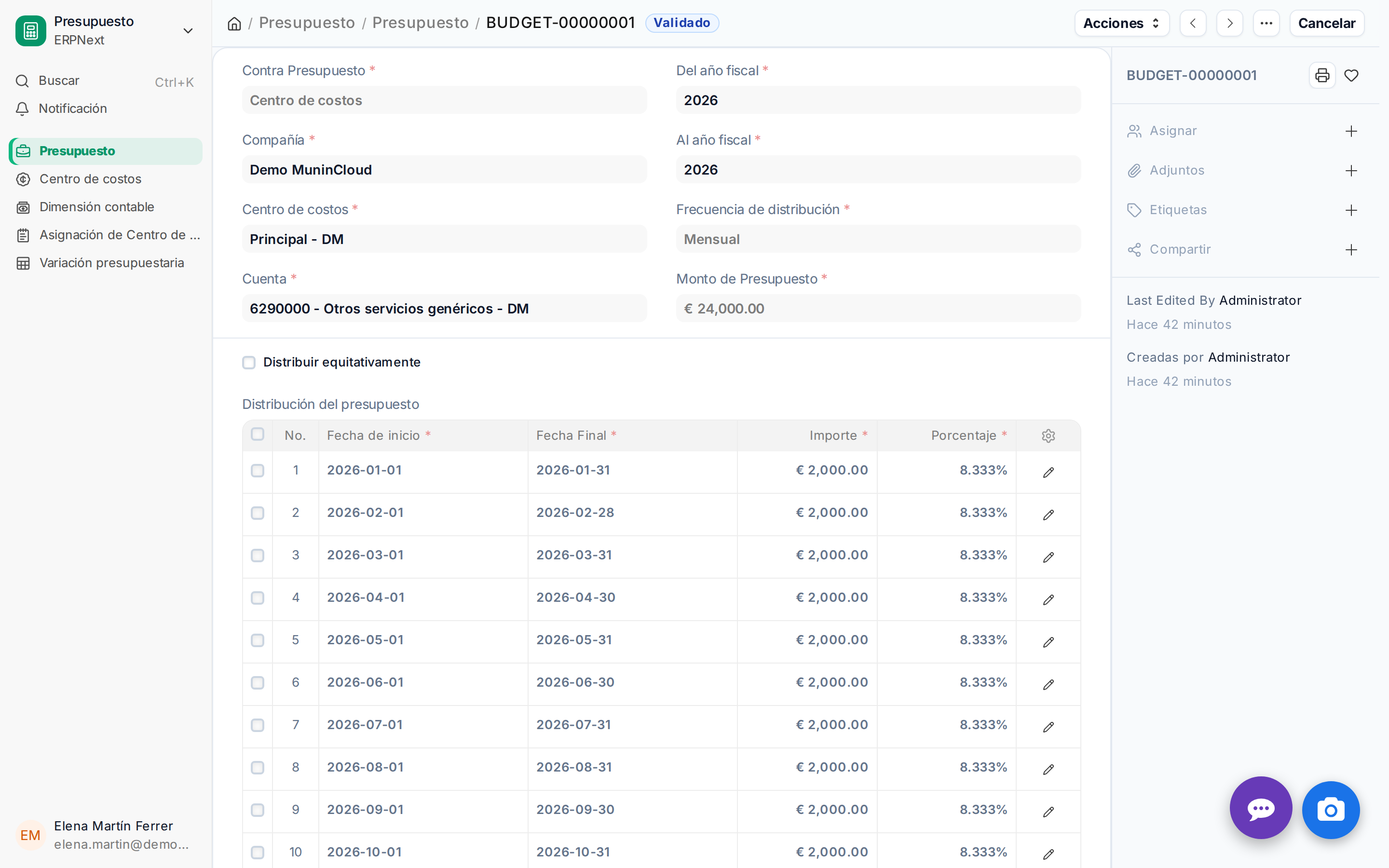Open Frecuencia de distribución Mensual select
1389x868 pixels.
[x=878, y=239]
